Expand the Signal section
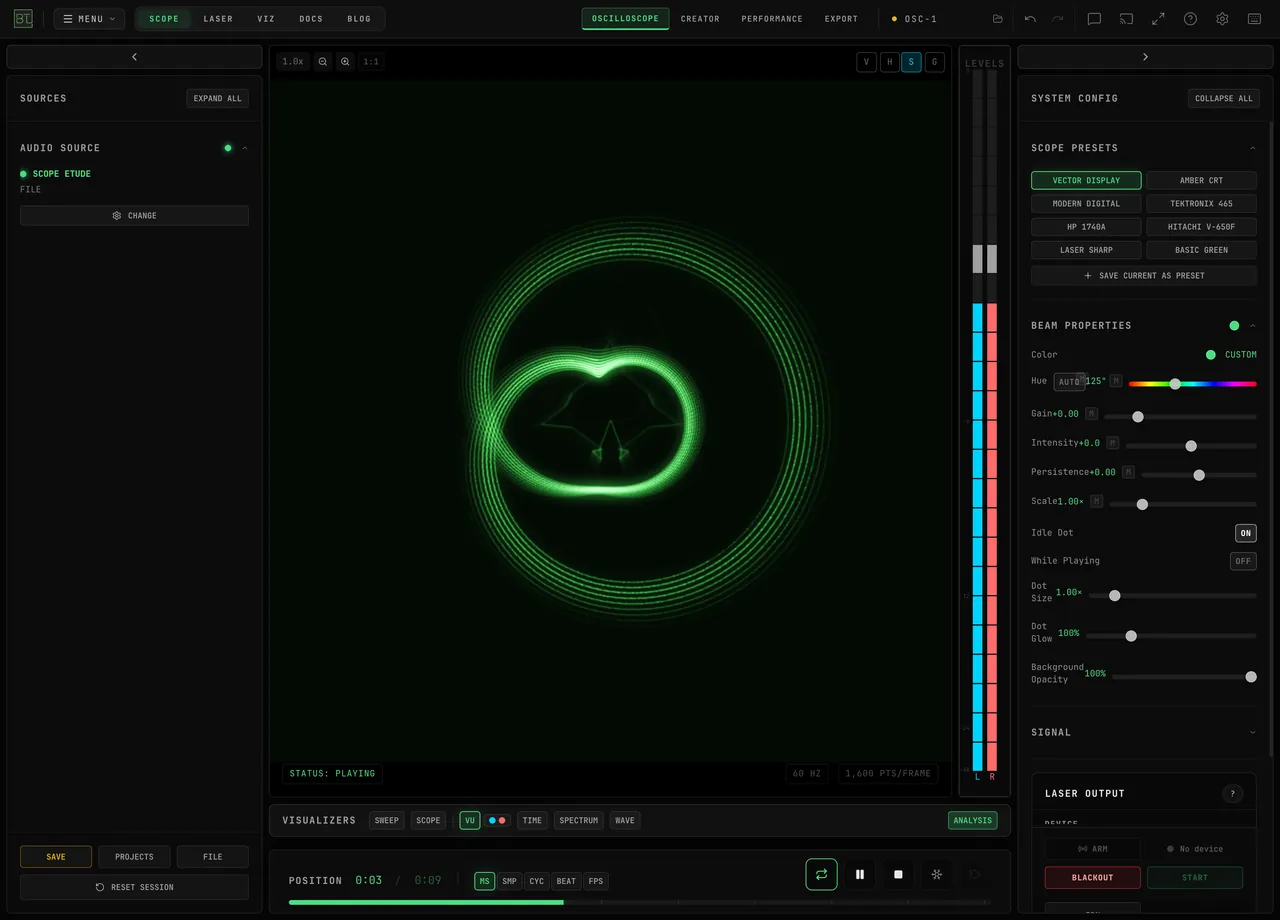This screenshot has height=920, width=1280. click(1252, 733)
